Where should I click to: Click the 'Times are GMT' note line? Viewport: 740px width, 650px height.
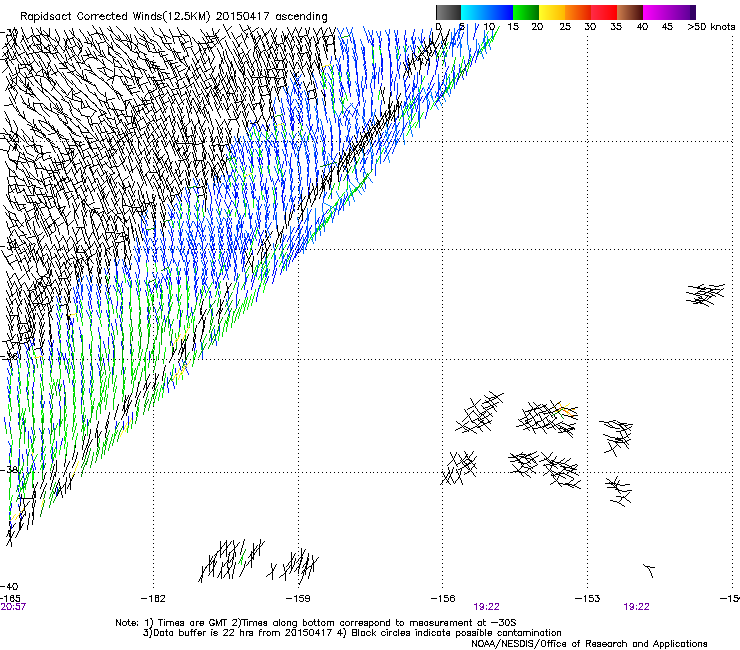(316, 623)
